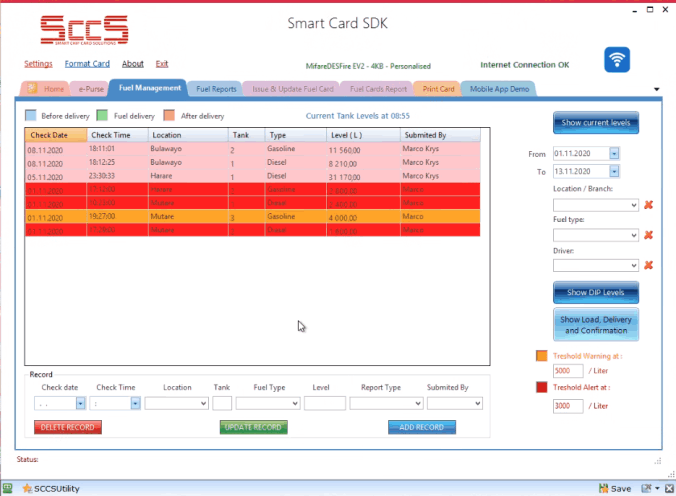This screenshot has width=676, height=496.
Task: Clear the Fuel type filter with red X
Action: (648, 235)
